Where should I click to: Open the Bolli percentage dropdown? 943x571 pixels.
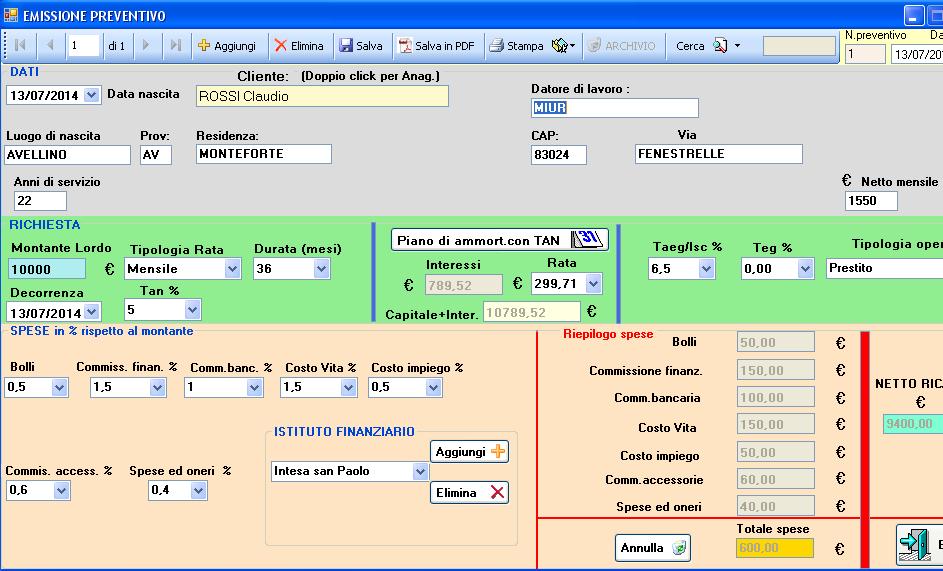tap(59, 387)
